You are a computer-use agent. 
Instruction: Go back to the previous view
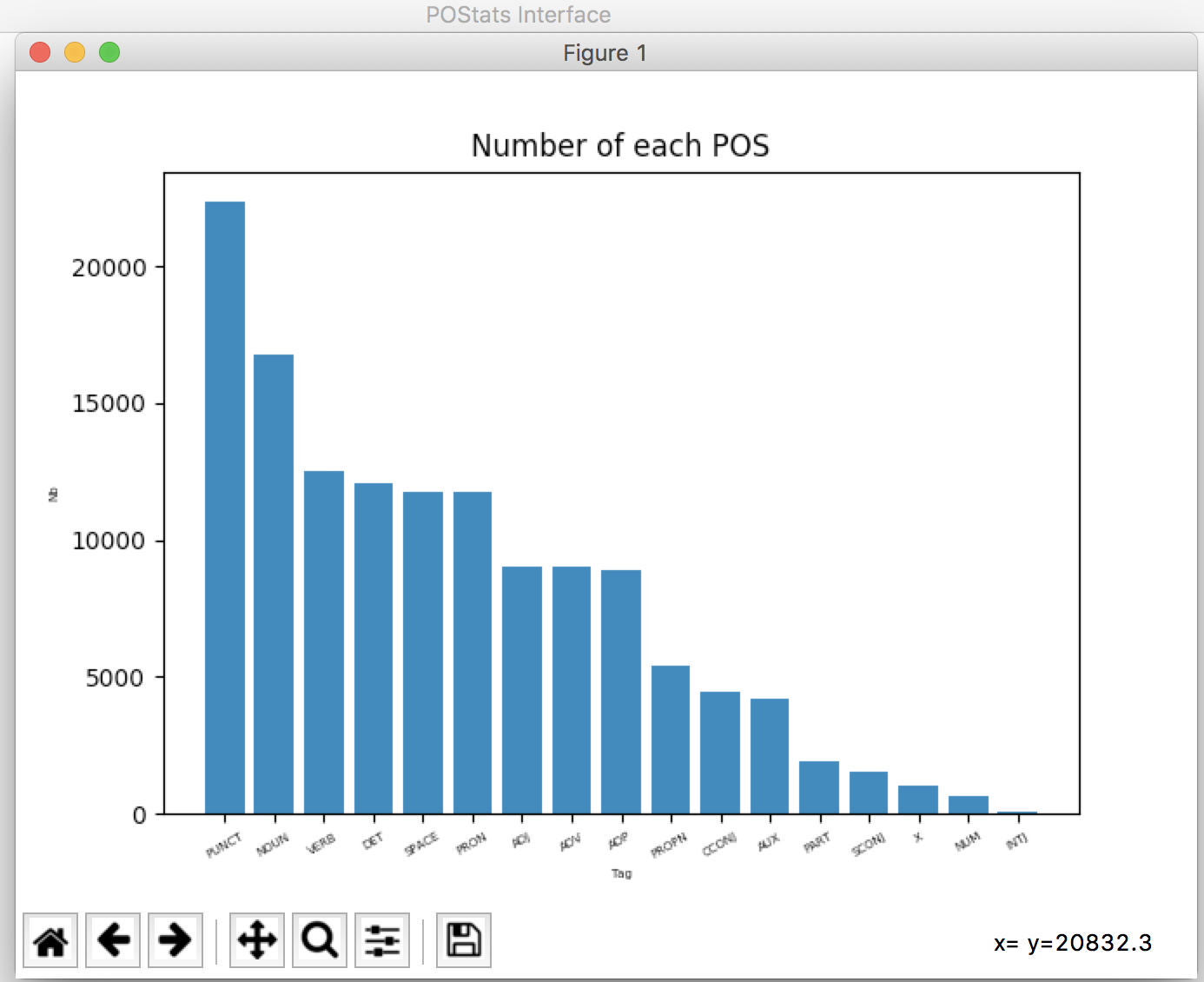[113, 940]
